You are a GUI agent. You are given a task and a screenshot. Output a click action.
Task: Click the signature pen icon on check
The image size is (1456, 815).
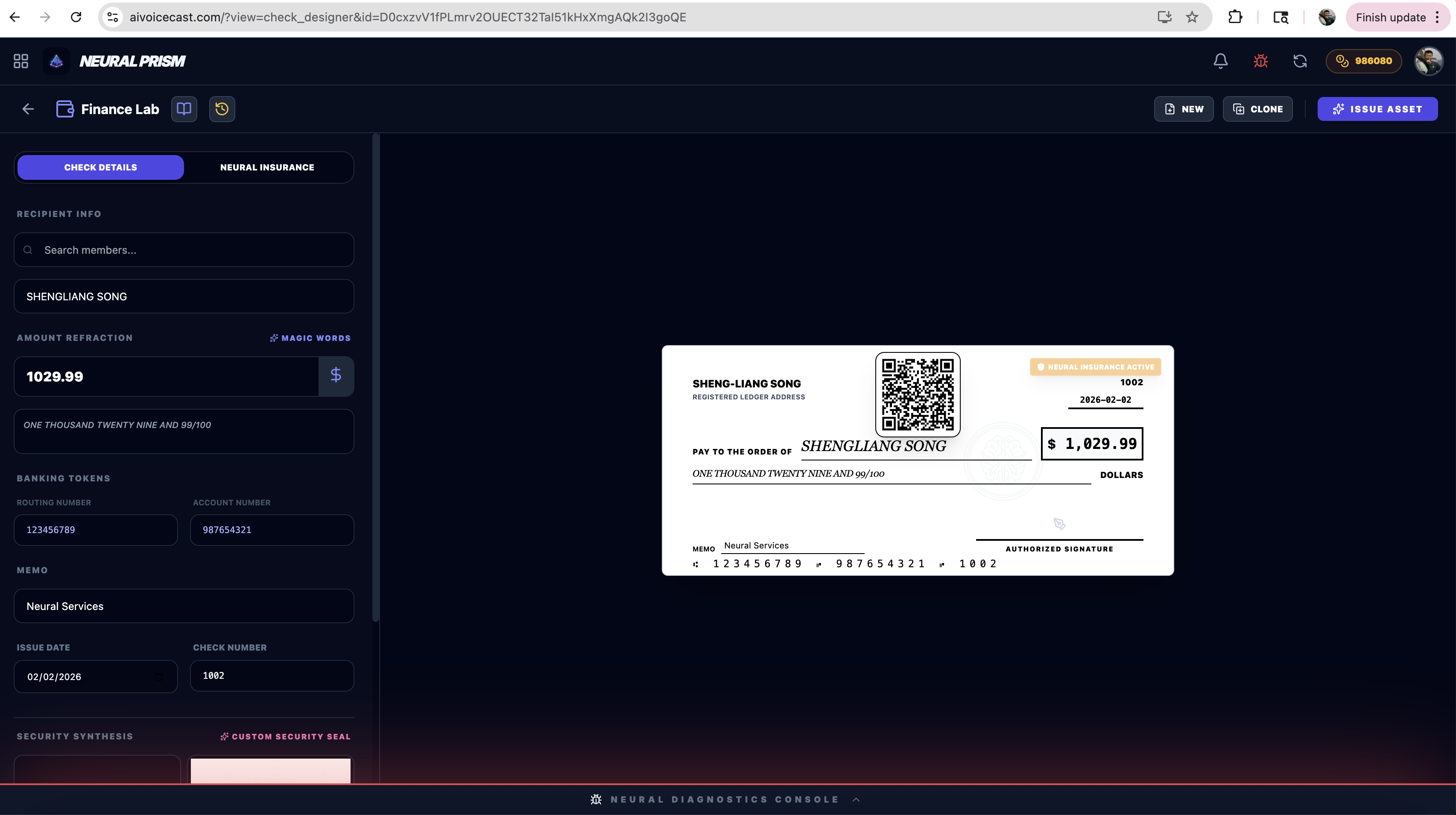[1059, 524]
